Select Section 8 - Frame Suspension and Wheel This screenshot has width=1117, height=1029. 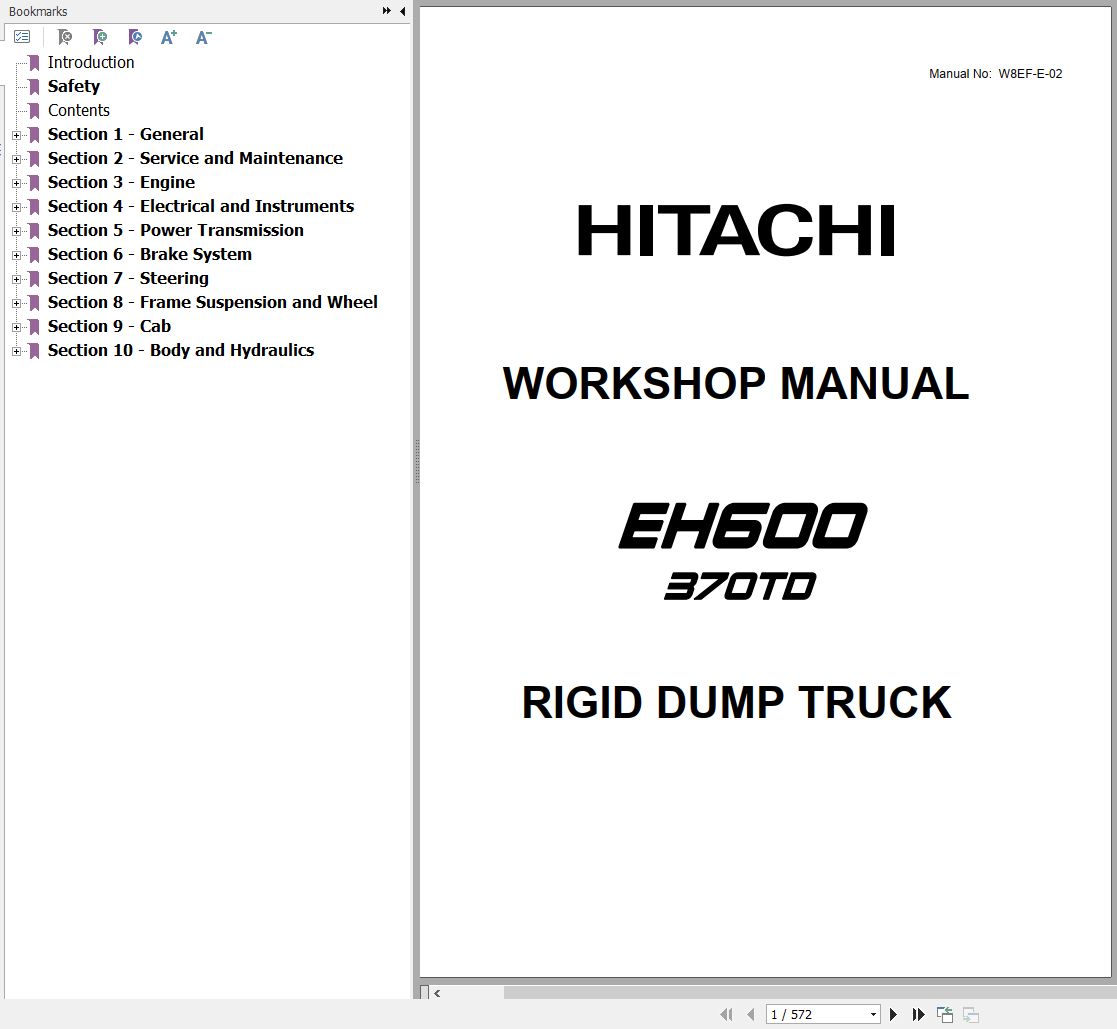(212, 302)
